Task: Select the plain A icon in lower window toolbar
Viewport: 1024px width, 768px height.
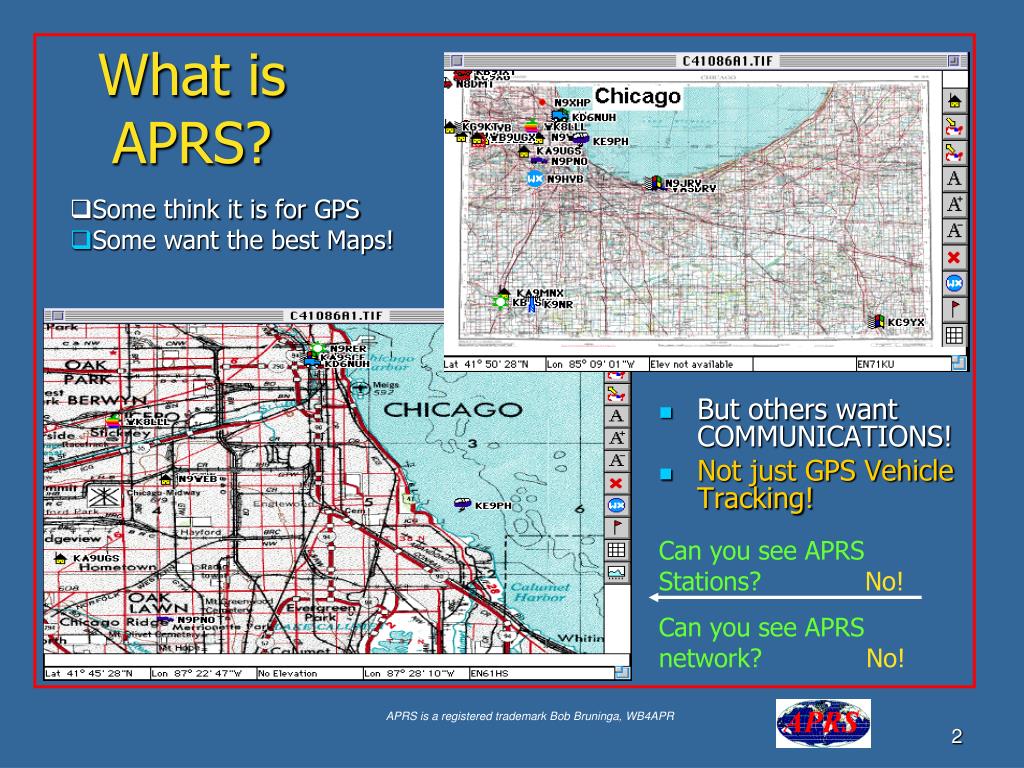Action: [616, 416]
